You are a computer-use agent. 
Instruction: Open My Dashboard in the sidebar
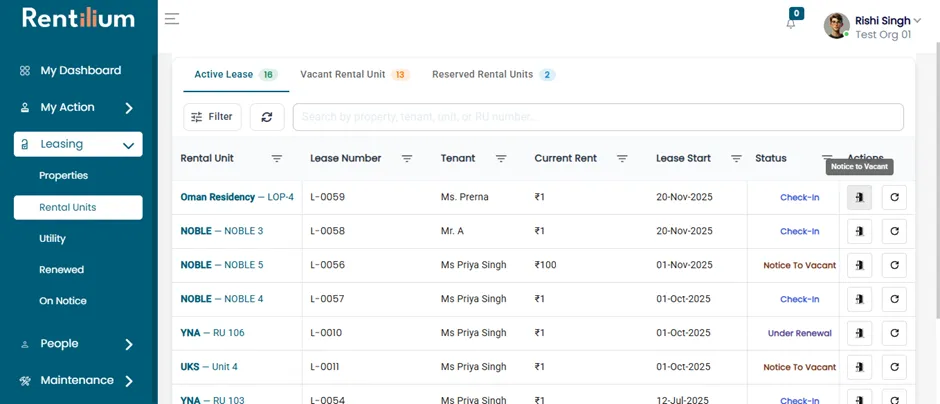coord(79,70)
